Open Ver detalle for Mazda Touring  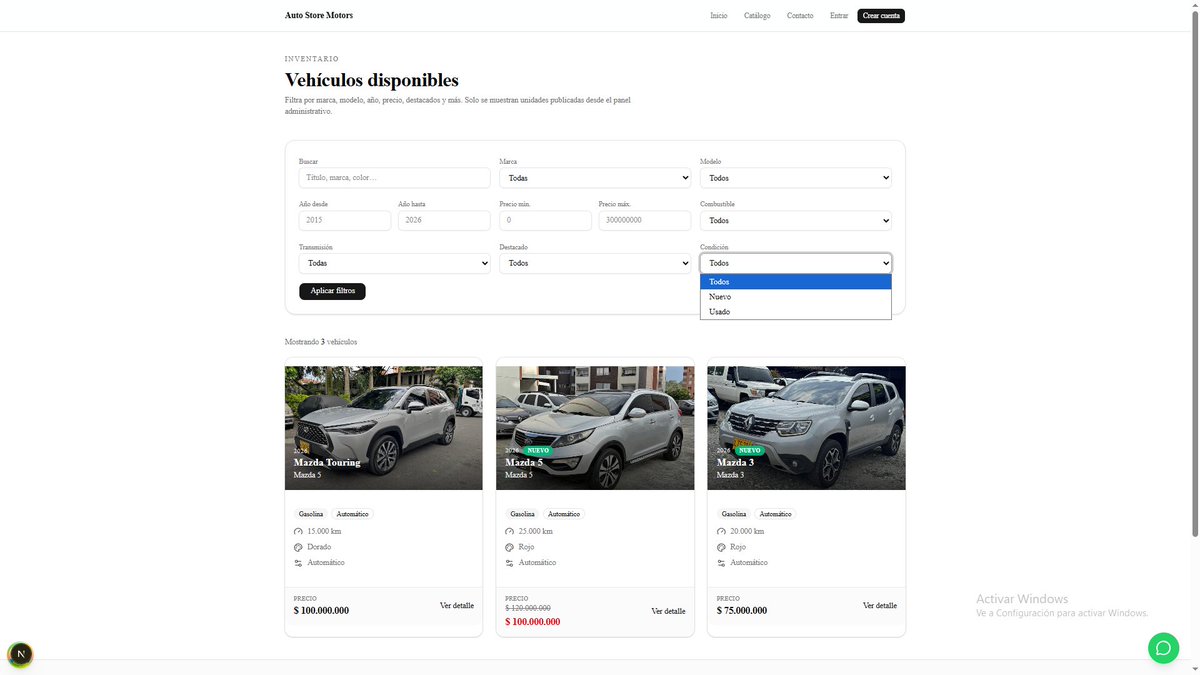[457, 606]
